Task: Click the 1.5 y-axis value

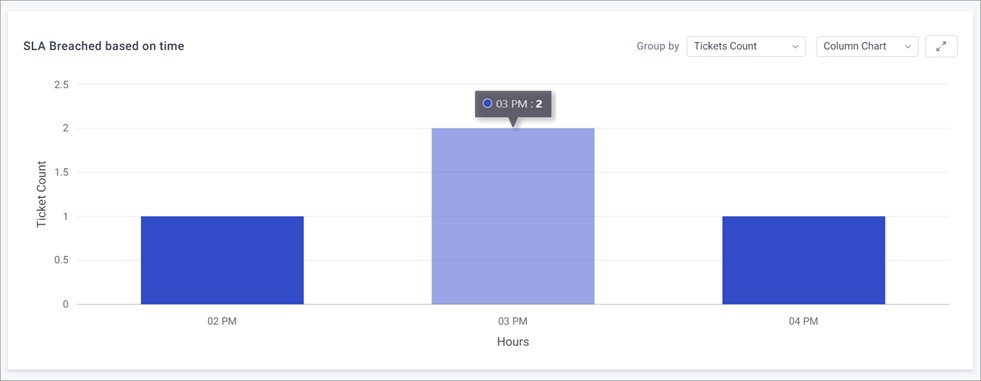Action: pos(61,173)
